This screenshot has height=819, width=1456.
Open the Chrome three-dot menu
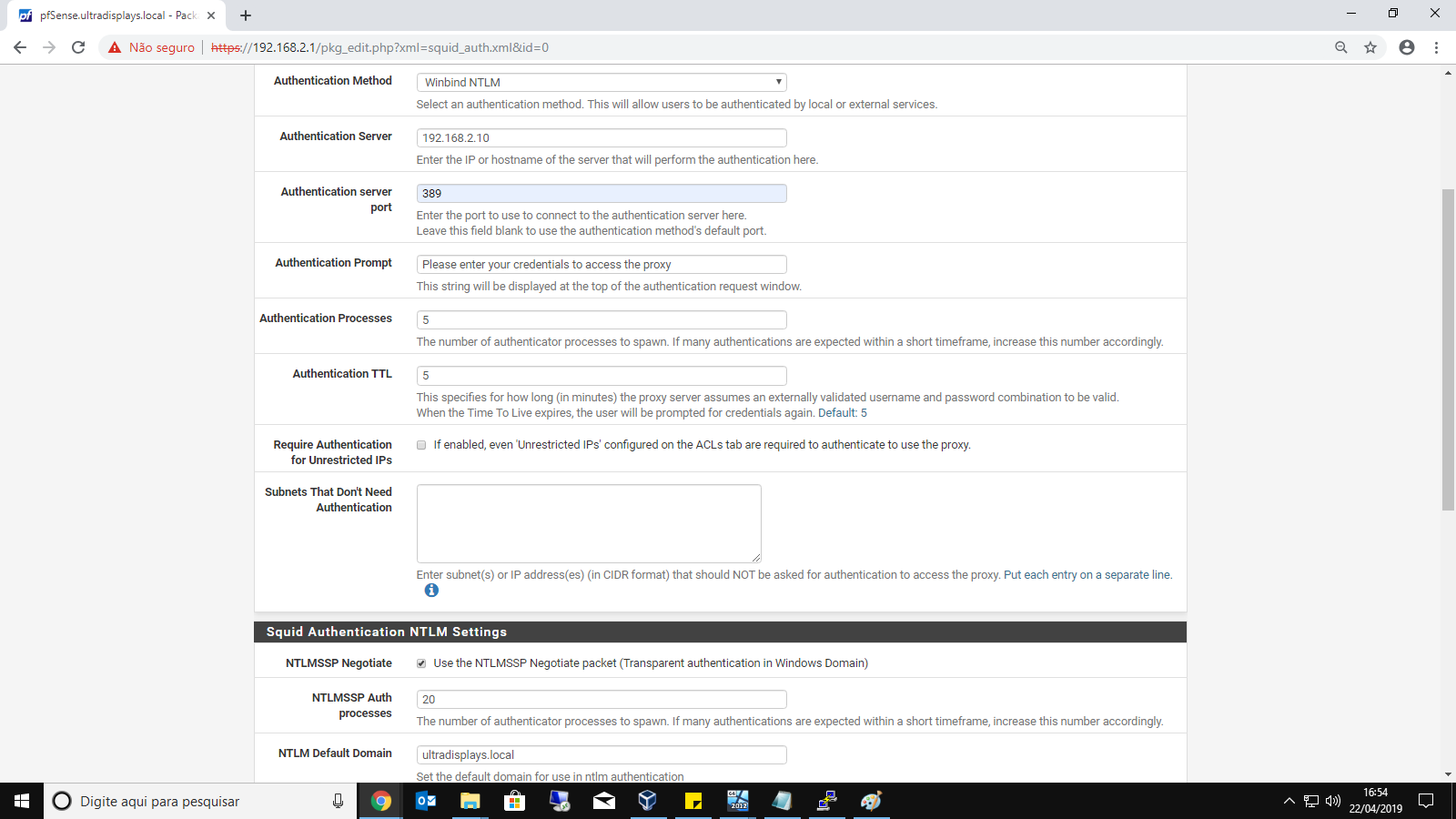tap(1436, 47)
